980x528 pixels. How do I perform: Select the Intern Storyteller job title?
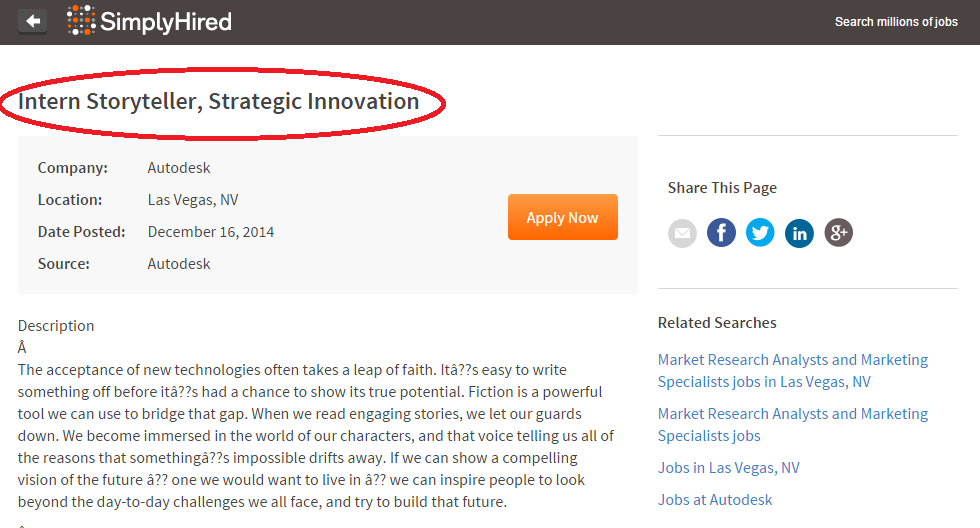[x=218, y=101]
